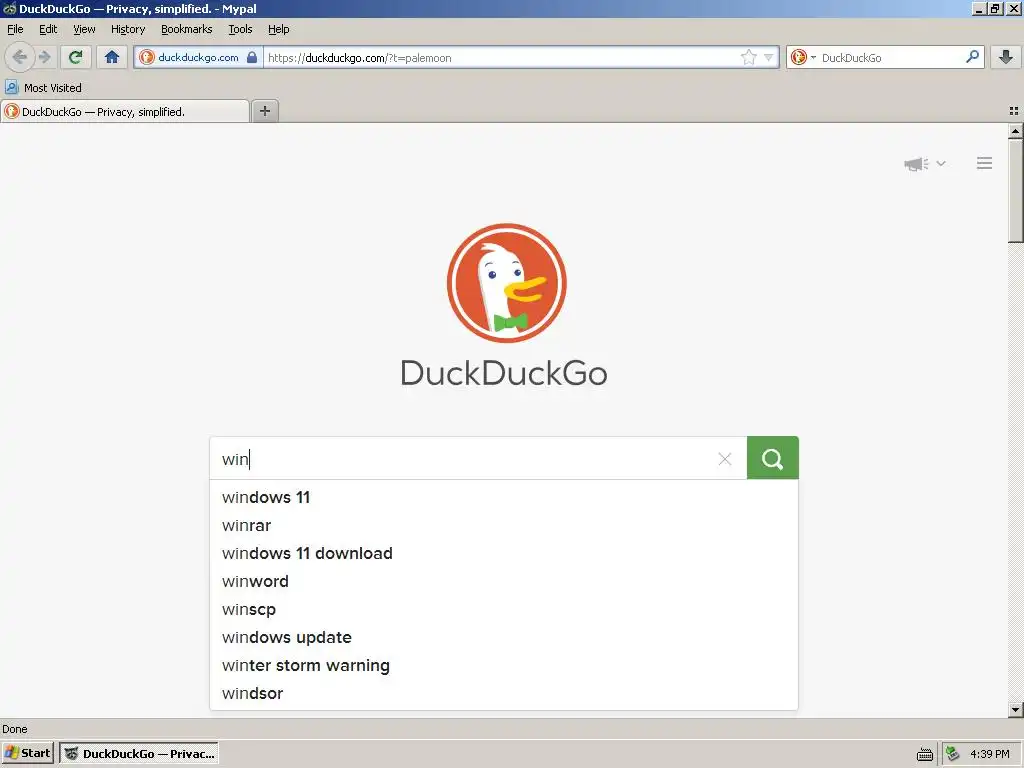The image size is (1024, 768).
Task: Reload the page with the green refresh icon
Action: [76, 57]
